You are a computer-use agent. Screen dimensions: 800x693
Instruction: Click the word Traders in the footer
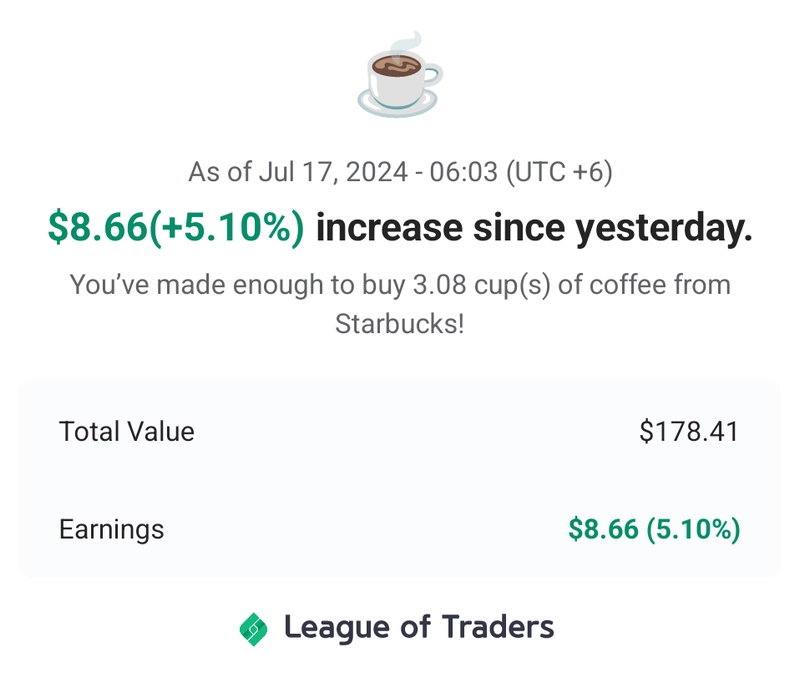click(x=498, y=627)
